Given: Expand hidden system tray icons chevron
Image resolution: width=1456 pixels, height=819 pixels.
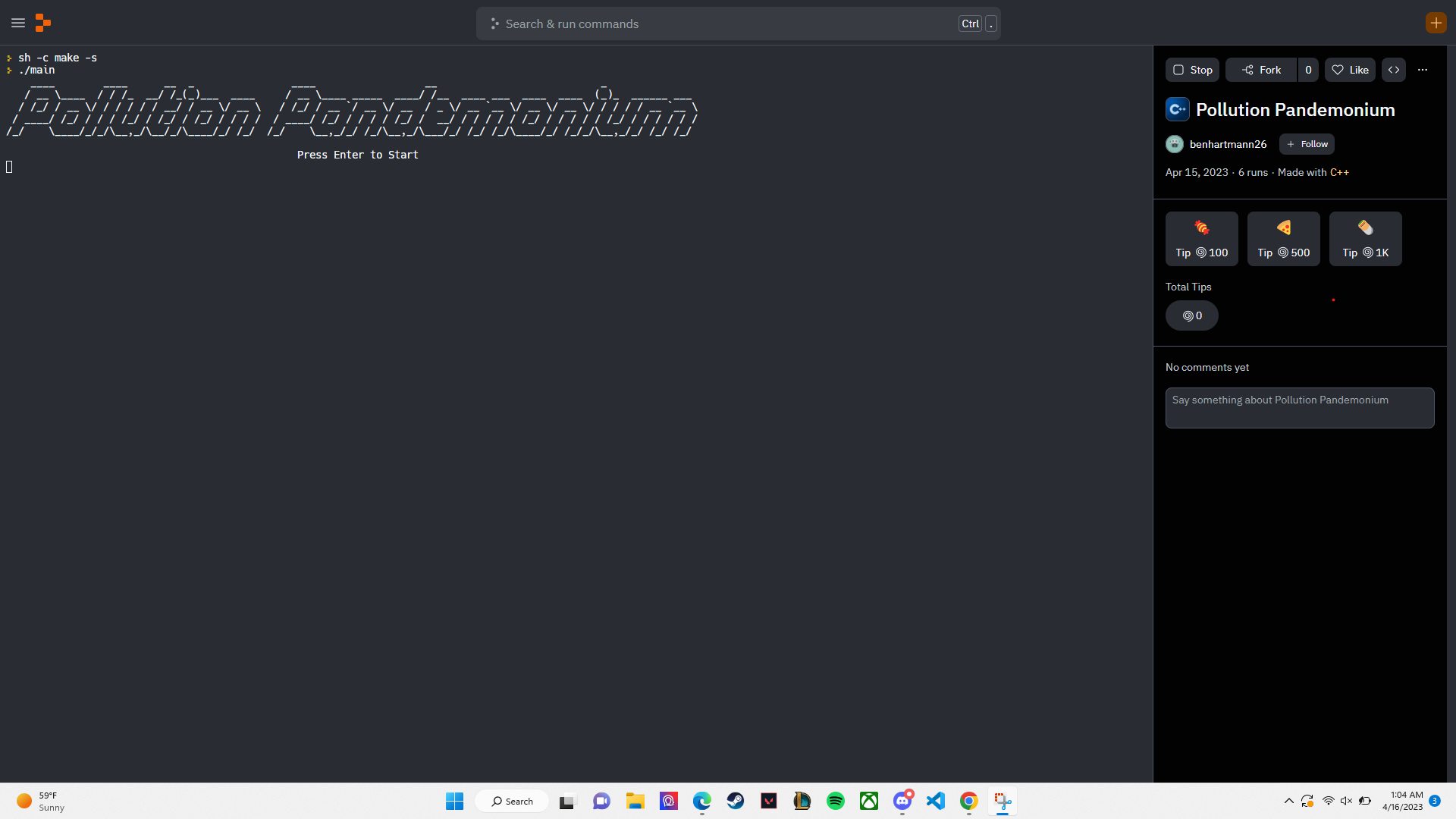Looking at the screenshot, I should tap(1288, 801).
